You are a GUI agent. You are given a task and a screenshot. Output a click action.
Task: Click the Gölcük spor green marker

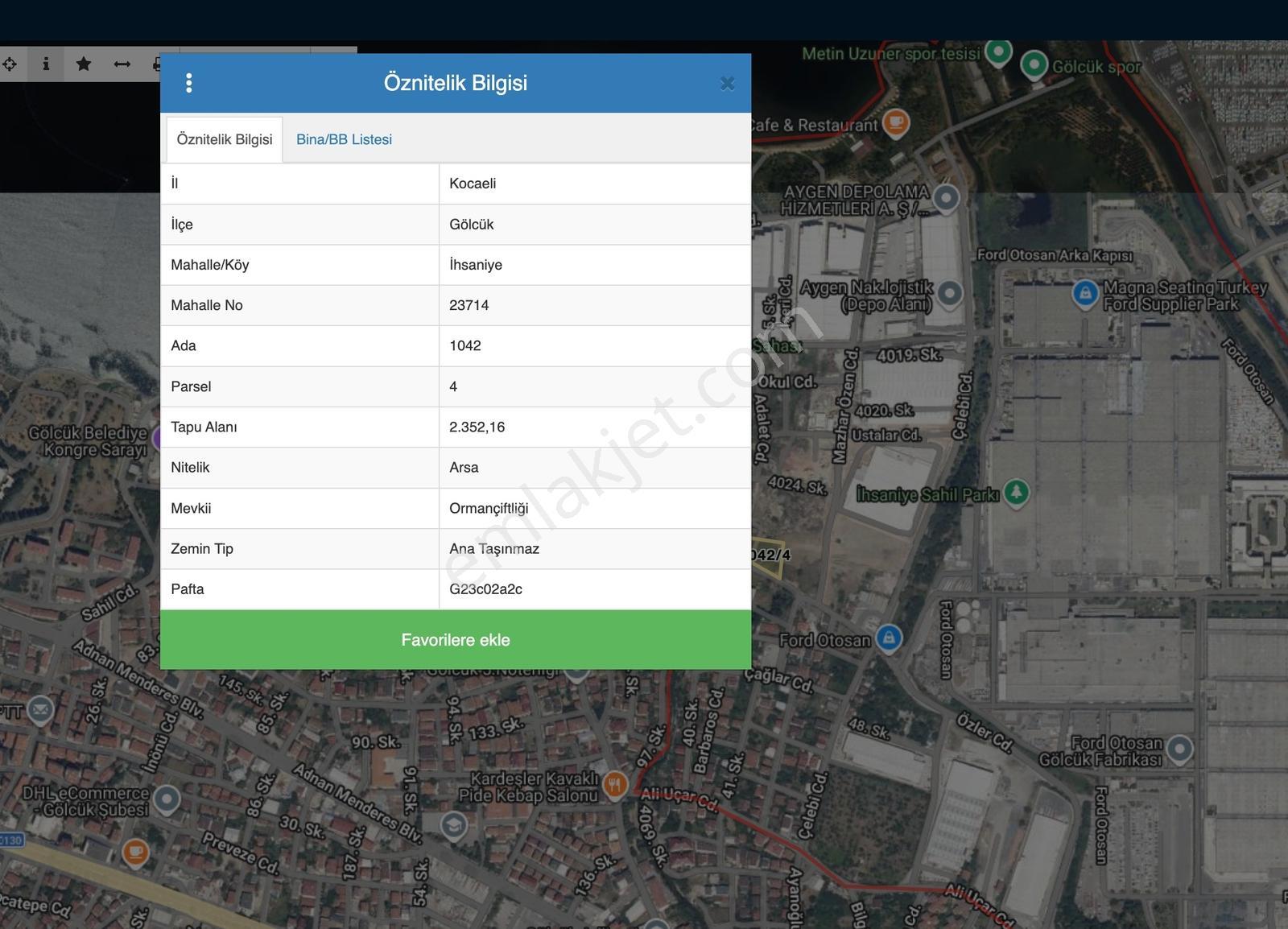click(x=1034, y=64)
